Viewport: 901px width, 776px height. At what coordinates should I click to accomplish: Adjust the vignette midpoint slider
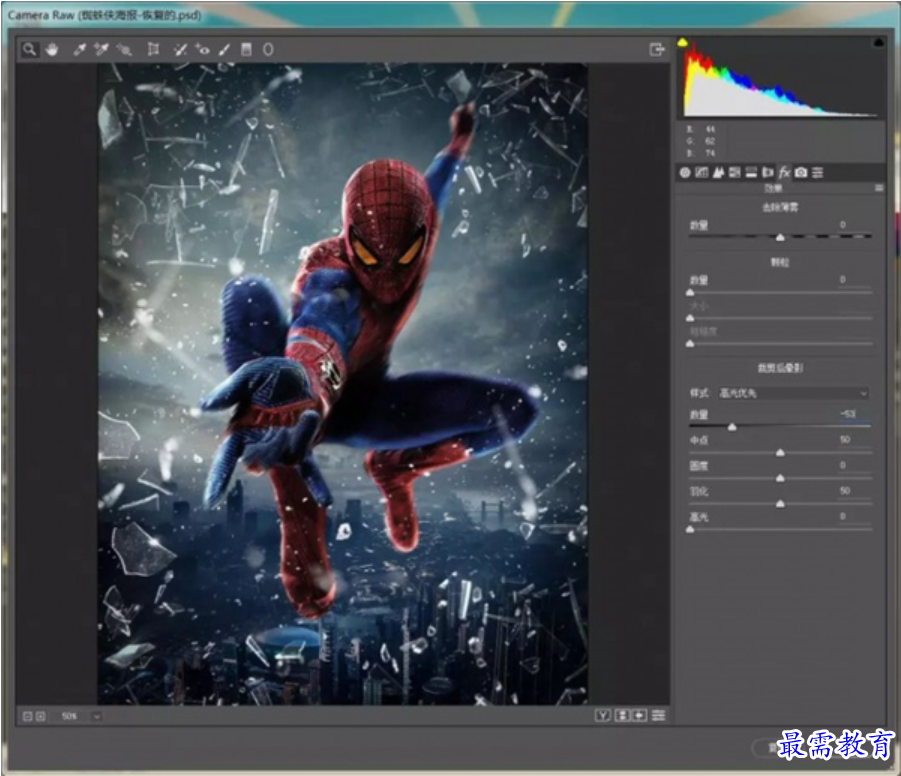click(780, 453)
